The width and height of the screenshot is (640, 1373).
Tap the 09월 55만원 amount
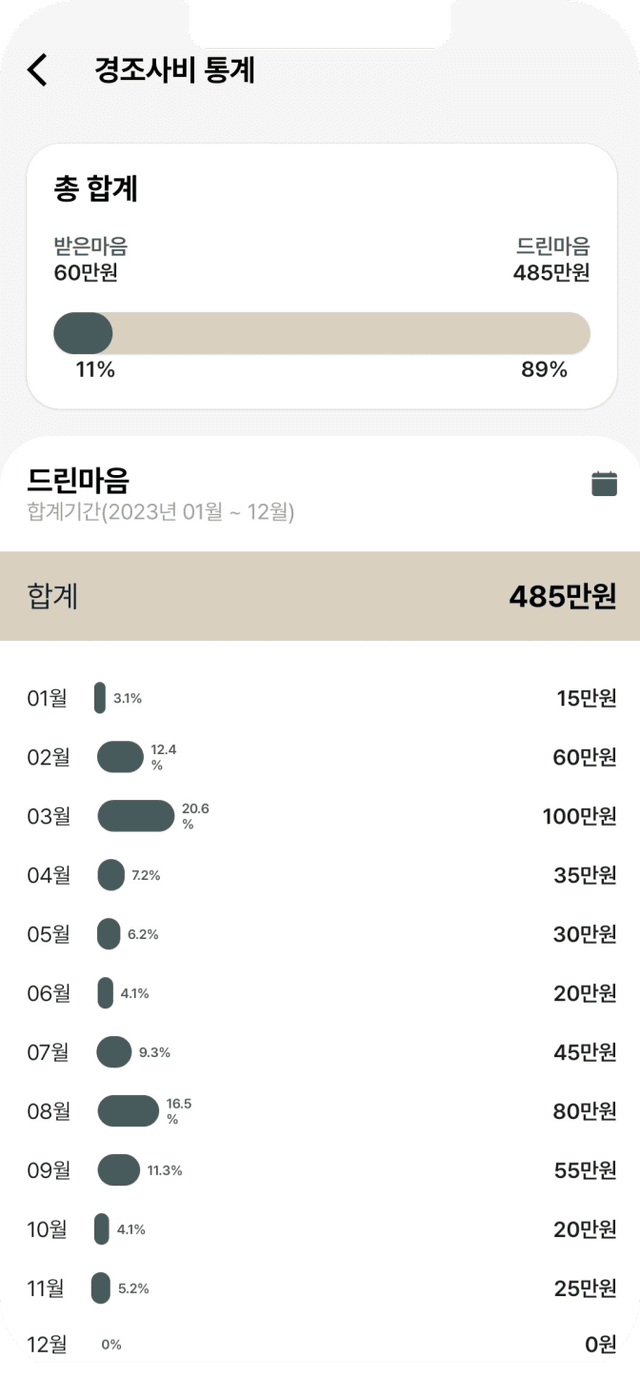[585, 1170]
